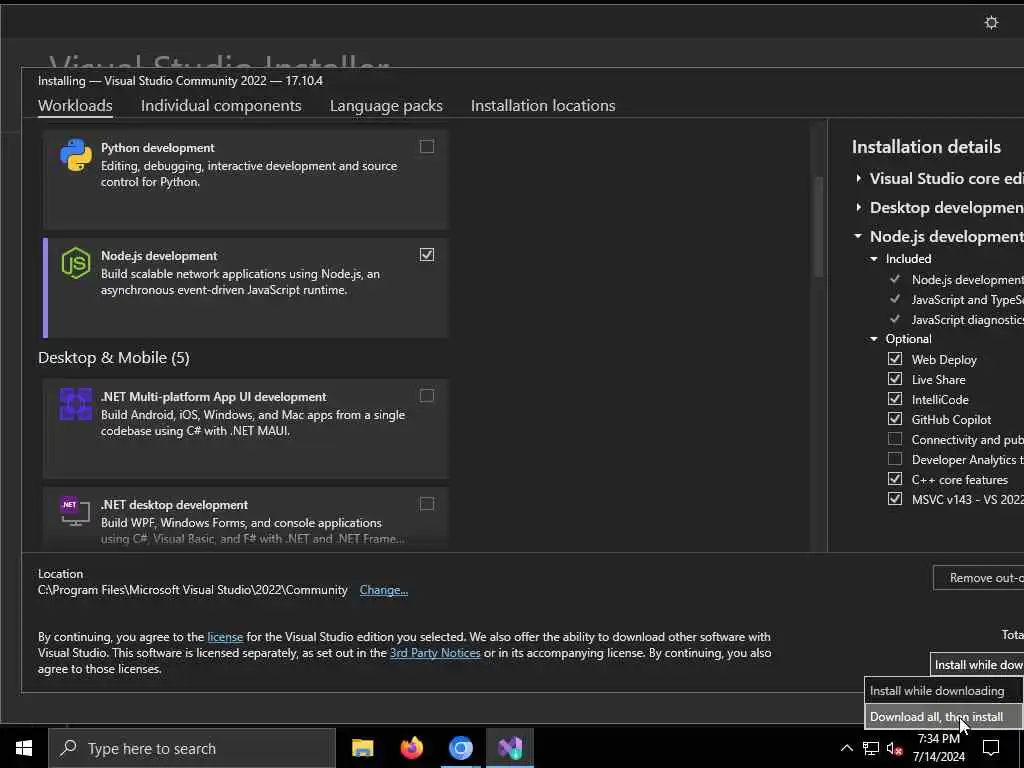The image size is (1024, 768).
Task: Click the installation path text under Location
Action: 193,590
